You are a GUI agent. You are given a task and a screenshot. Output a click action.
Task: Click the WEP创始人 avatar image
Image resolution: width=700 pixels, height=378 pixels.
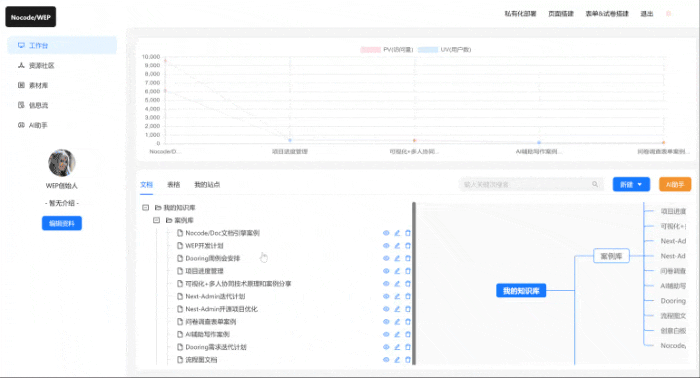click(62, 163)
